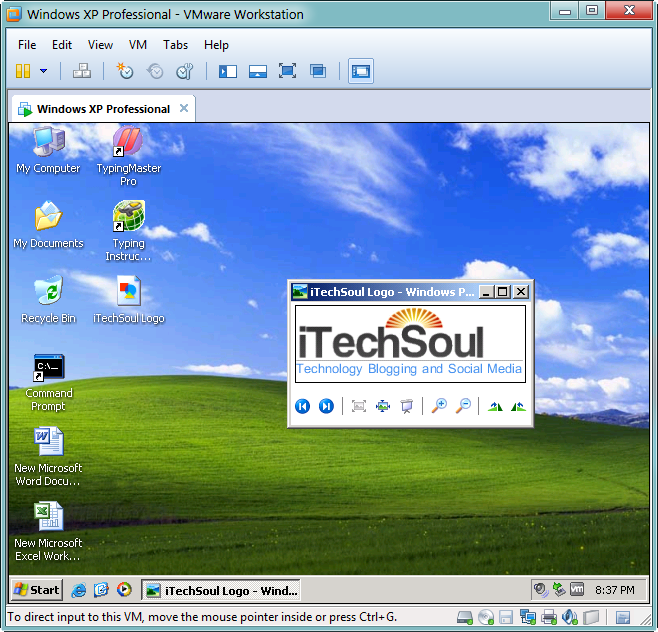Rotate image clockwise in Picture Viewer
This screenshot has height=632, width=658.
495,406
